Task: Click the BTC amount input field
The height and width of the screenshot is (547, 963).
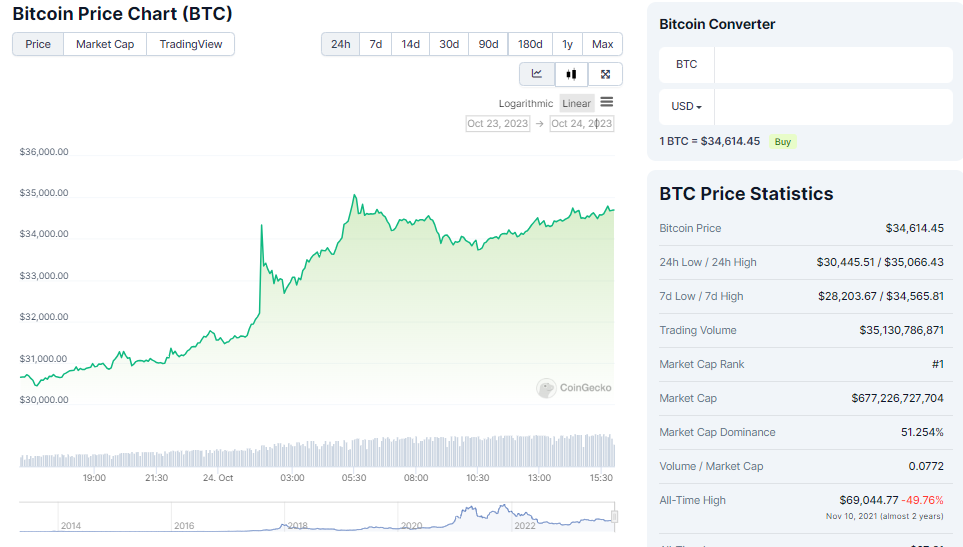Action: pyautogui.click(x=831, y=64)
